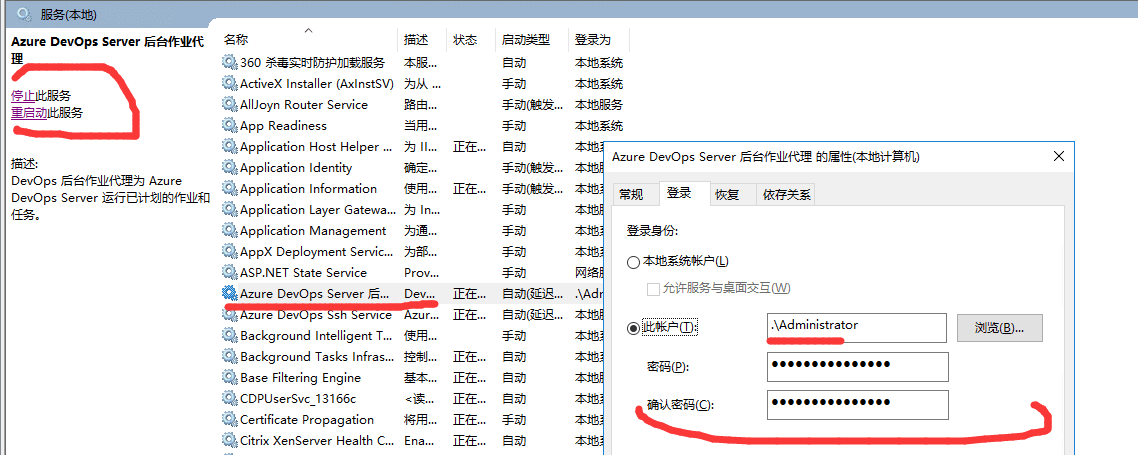Switch to the 常规 tab
The height and width of the screenshot is (455, 1138).
tap(631, 194)
